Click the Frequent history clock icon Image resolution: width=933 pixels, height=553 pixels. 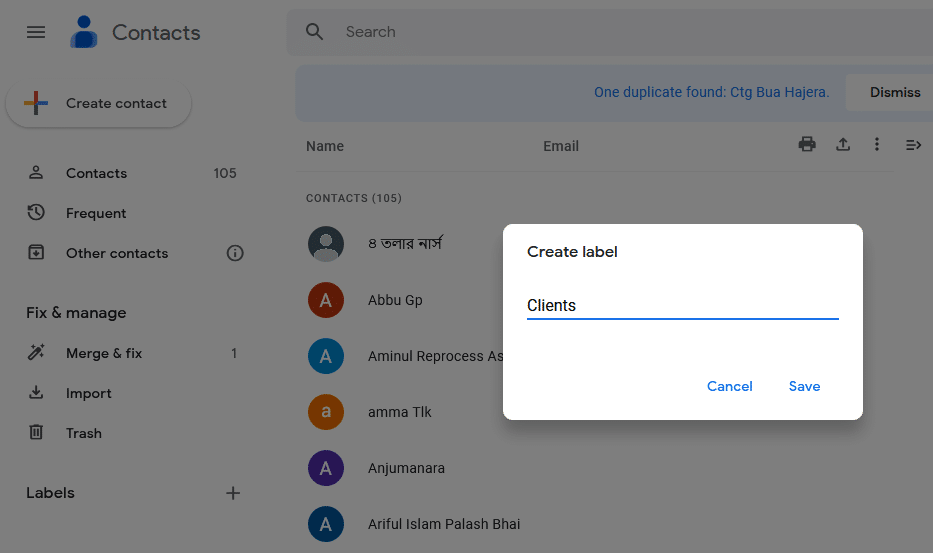(x=36, y=213)
